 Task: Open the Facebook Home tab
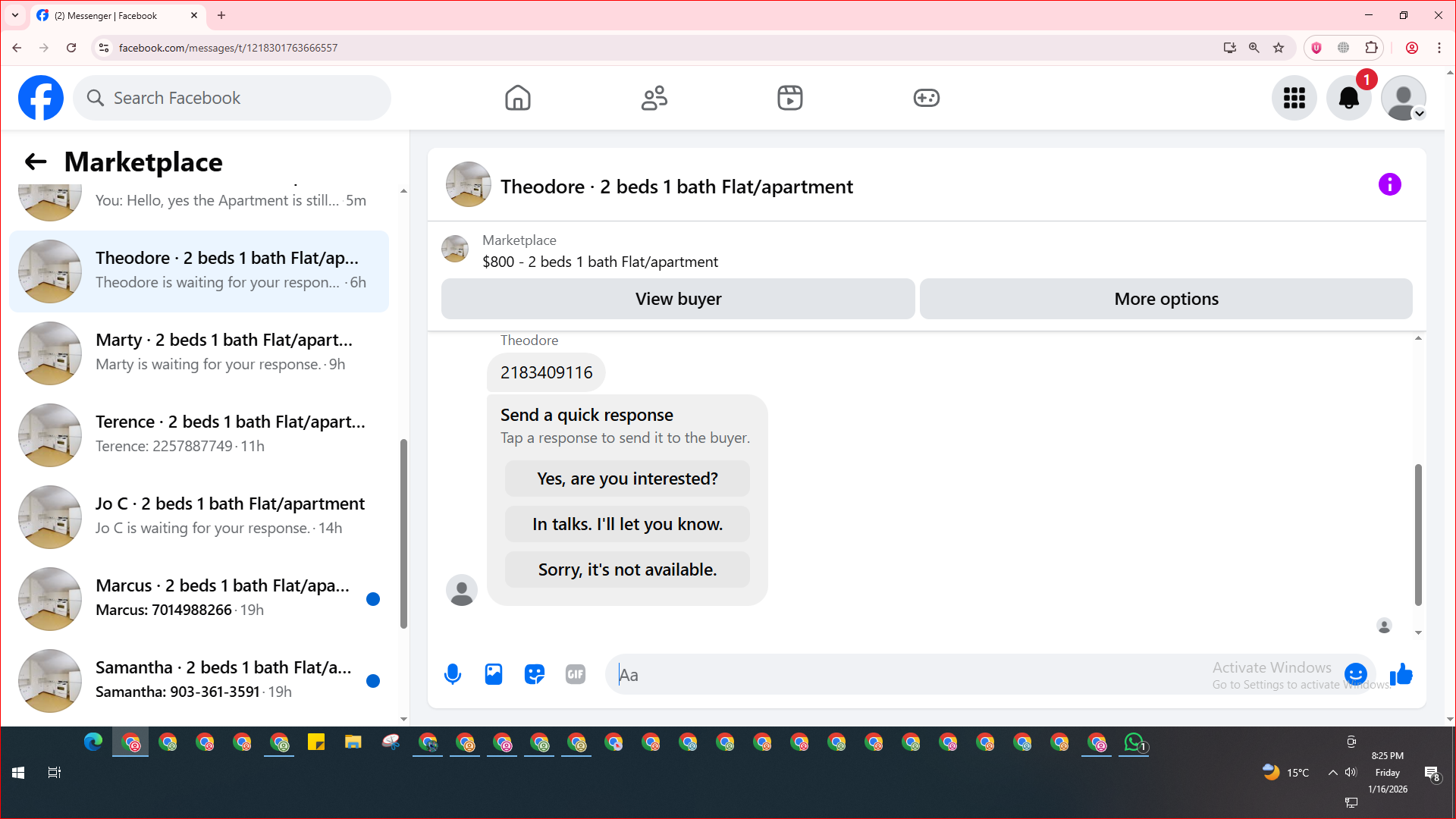click(518, 98)
